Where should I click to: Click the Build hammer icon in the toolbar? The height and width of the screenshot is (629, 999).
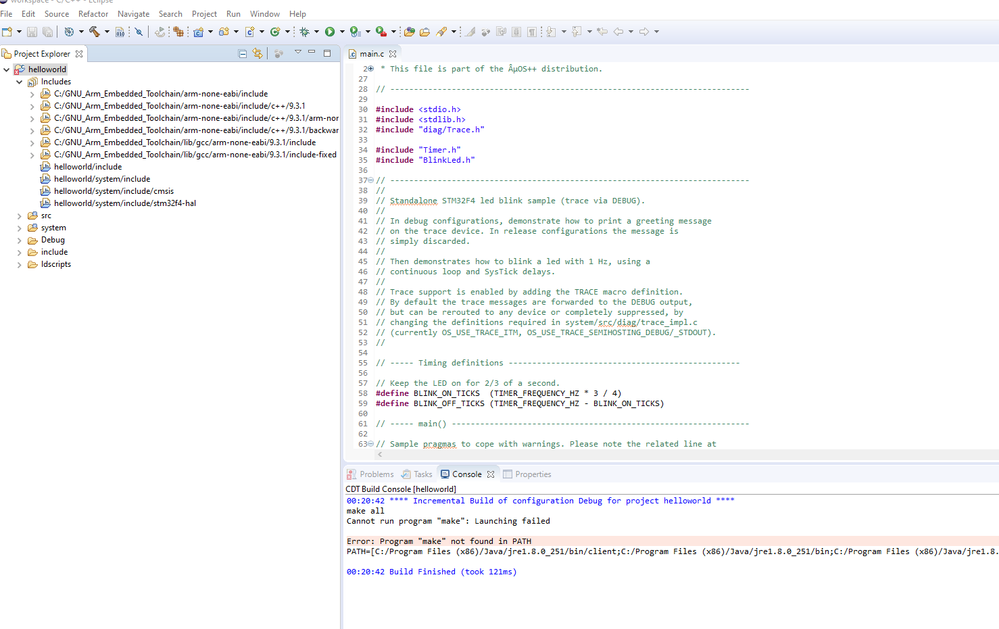tap(94, 31)
